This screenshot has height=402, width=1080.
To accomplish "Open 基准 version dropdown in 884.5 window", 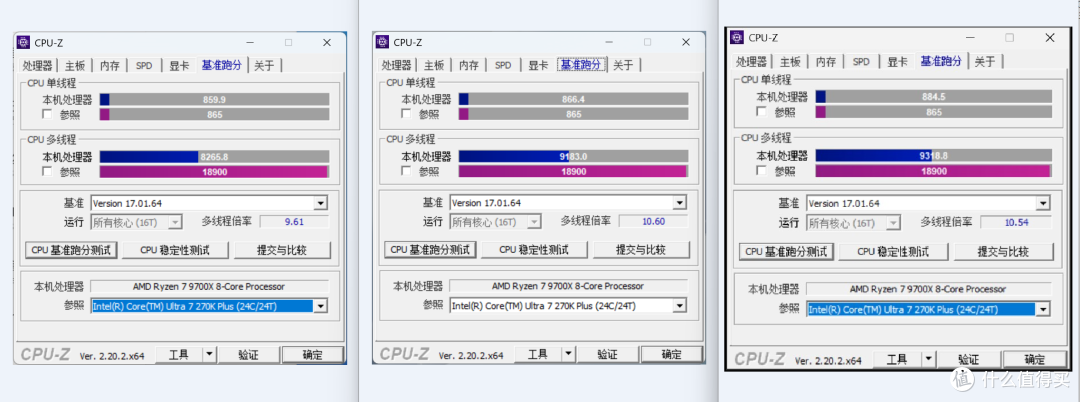I will (x=1043, y=204).
